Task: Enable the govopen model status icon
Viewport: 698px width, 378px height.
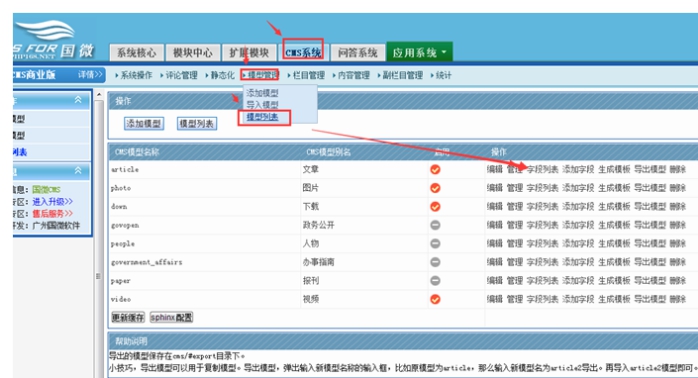Action: point(435,225)
